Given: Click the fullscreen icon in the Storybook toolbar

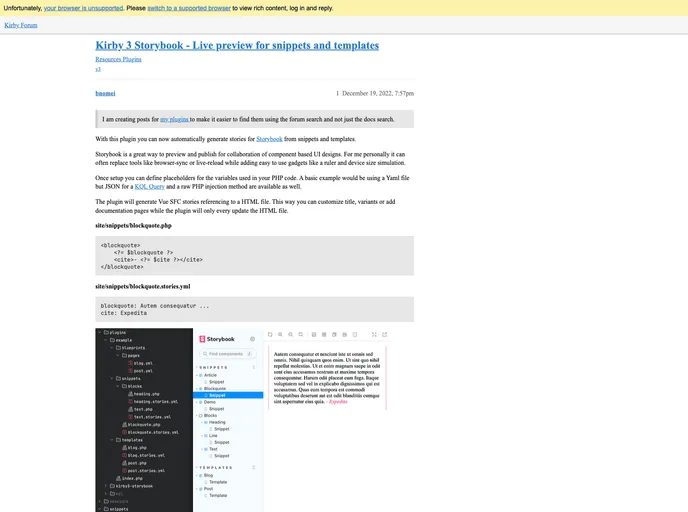Looking at the screenshot, I should [372, 333].
